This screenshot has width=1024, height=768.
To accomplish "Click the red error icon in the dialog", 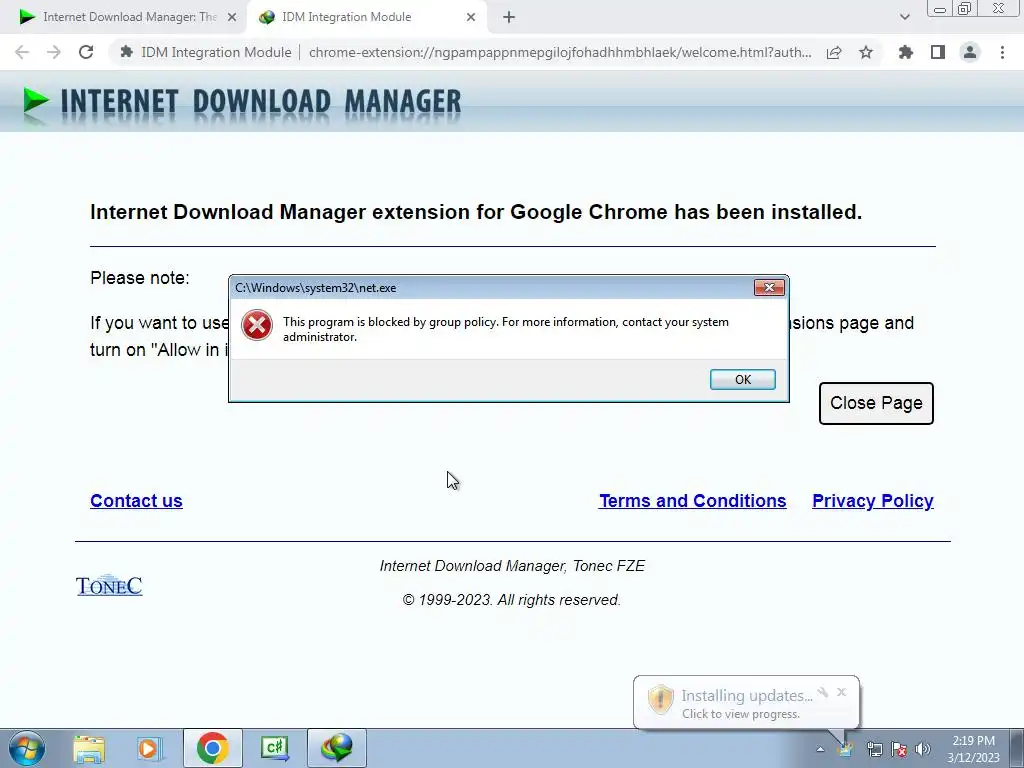I will (x=257, y=325).
